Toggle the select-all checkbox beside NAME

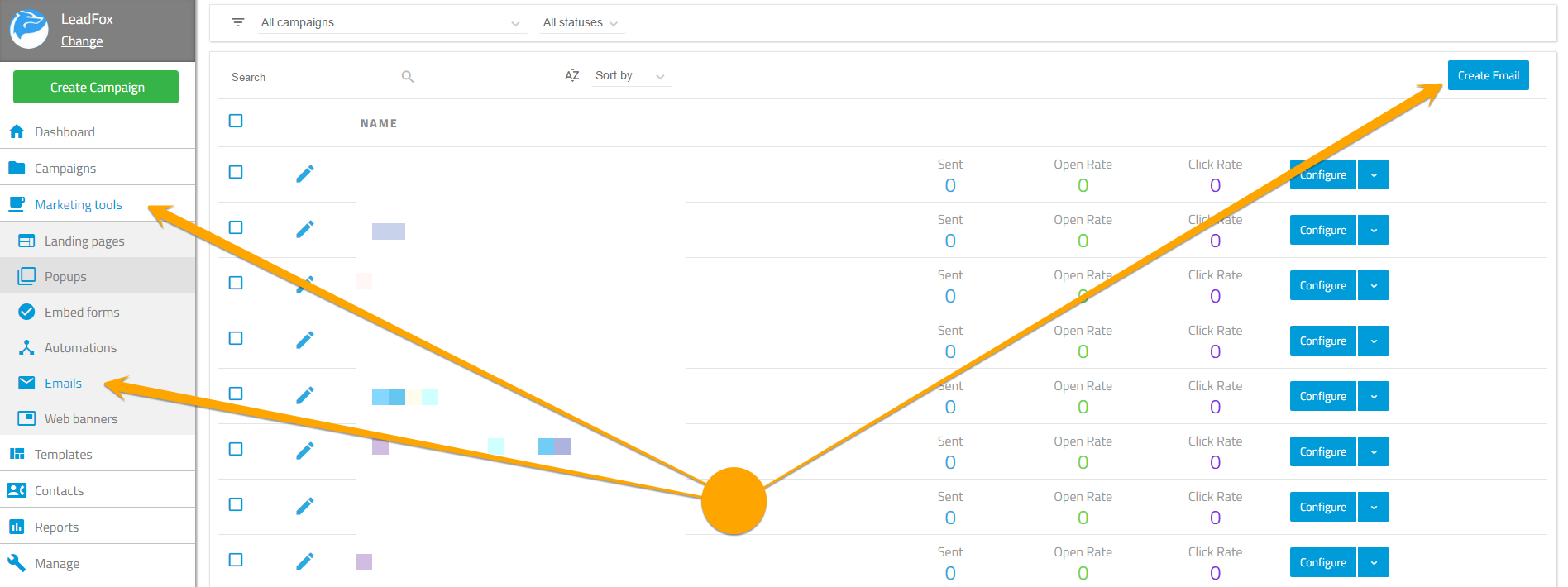236,121
